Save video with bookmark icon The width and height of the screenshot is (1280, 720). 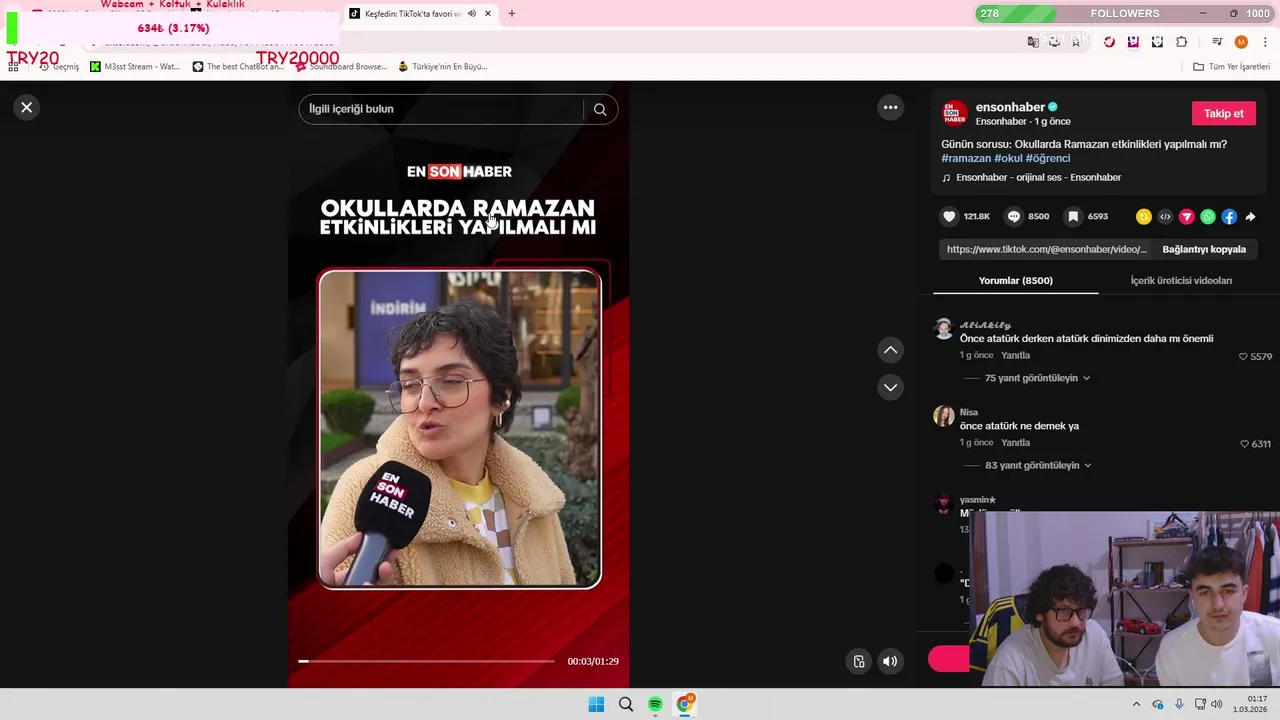1073,216
